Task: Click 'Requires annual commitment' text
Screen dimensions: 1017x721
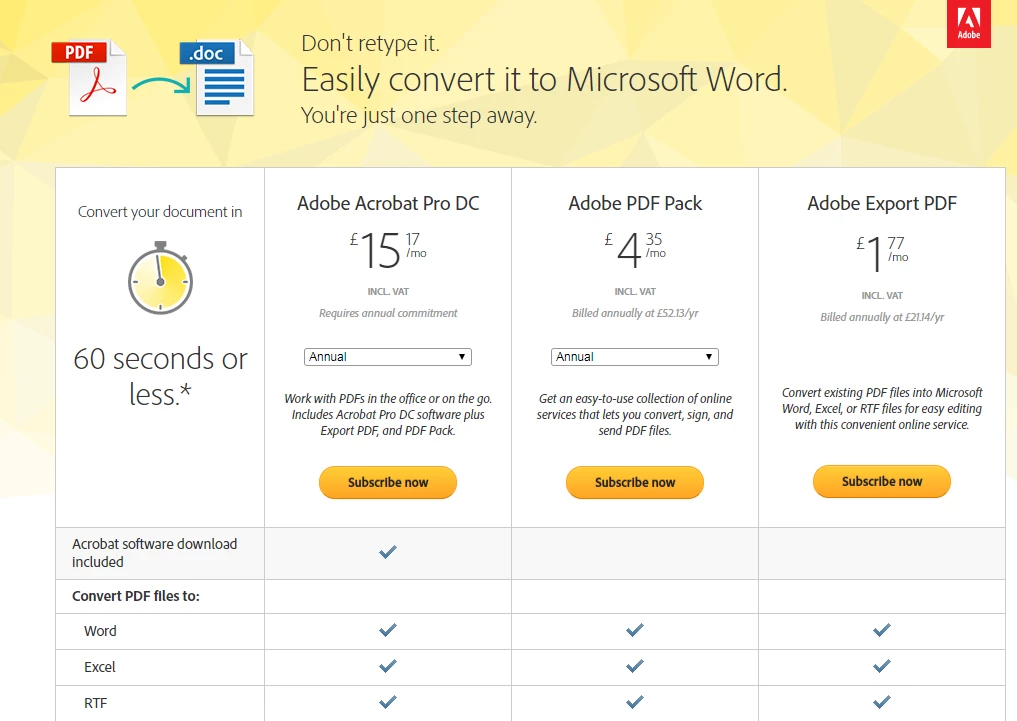Action: coord(388,313)
